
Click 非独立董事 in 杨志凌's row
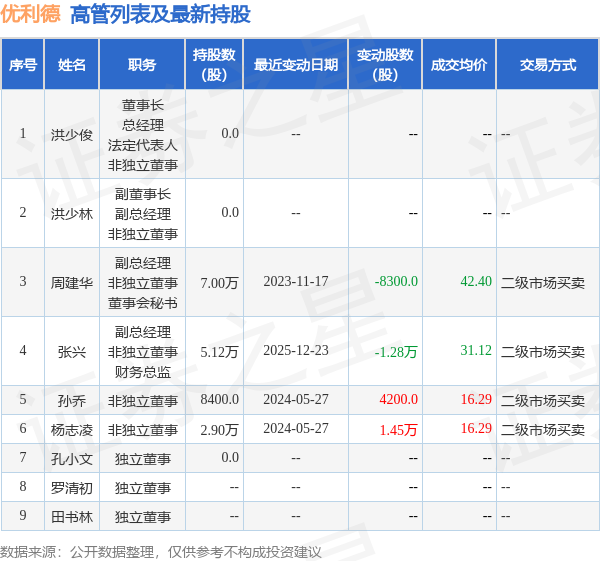click(142, 430)
